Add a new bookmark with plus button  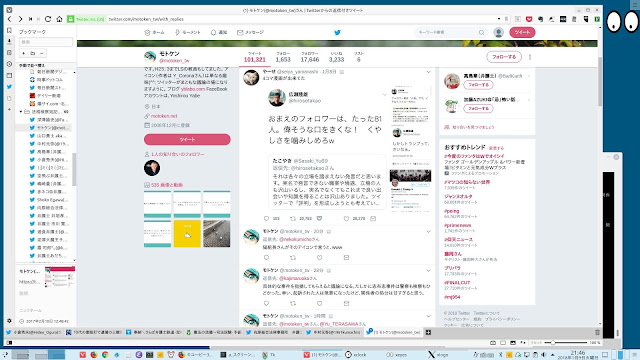(24, 53)
